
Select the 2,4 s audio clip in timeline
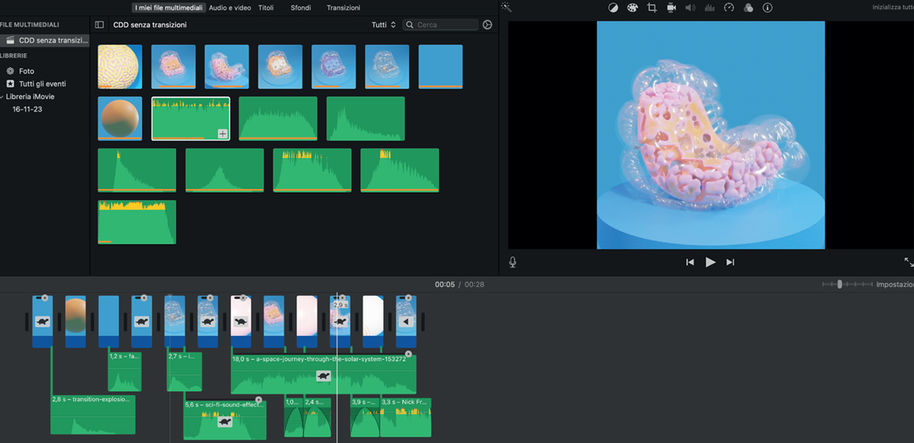317,417
